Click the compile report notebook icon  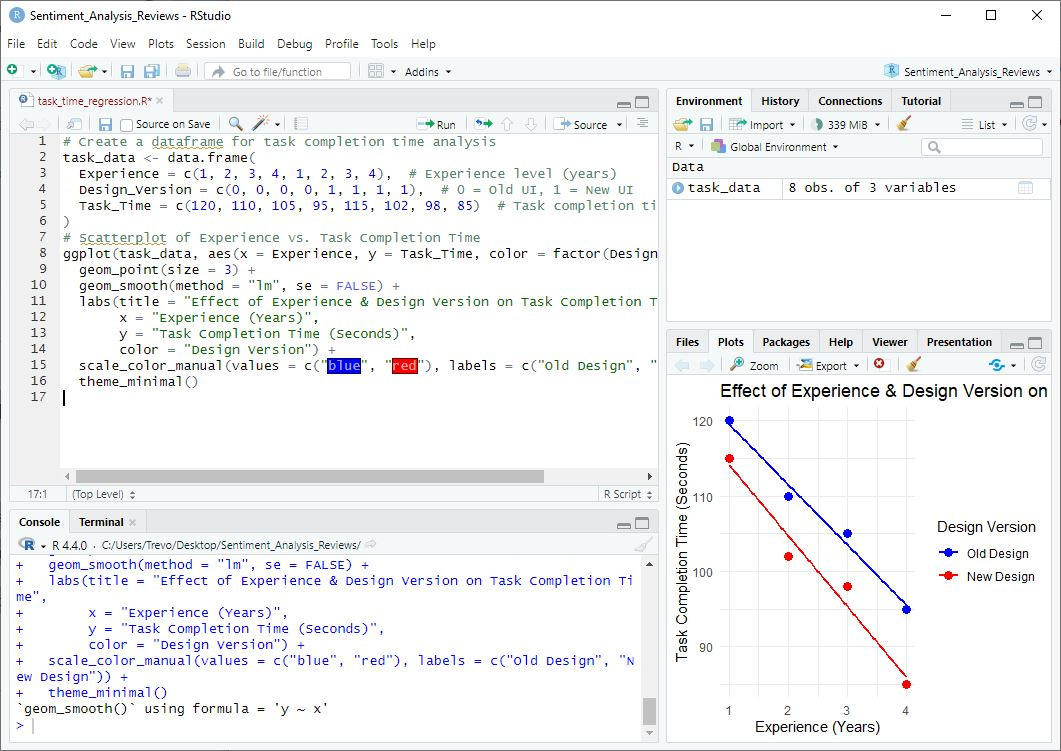pyautogui.click(x=301, y=124)
